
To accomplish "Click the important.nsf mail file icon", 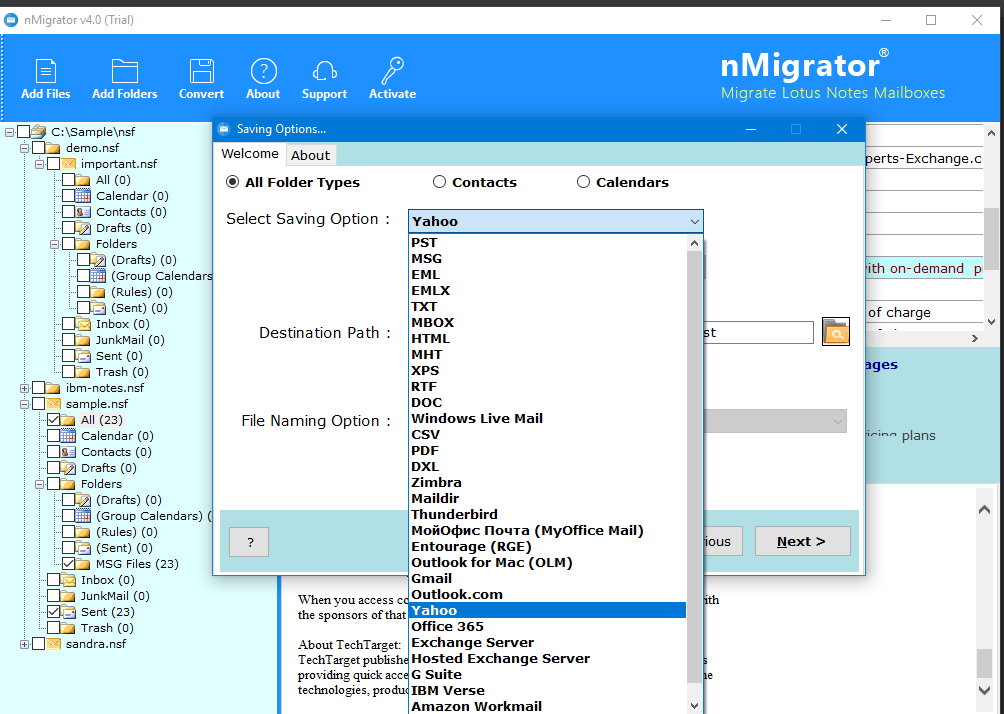I will (69, 164).
